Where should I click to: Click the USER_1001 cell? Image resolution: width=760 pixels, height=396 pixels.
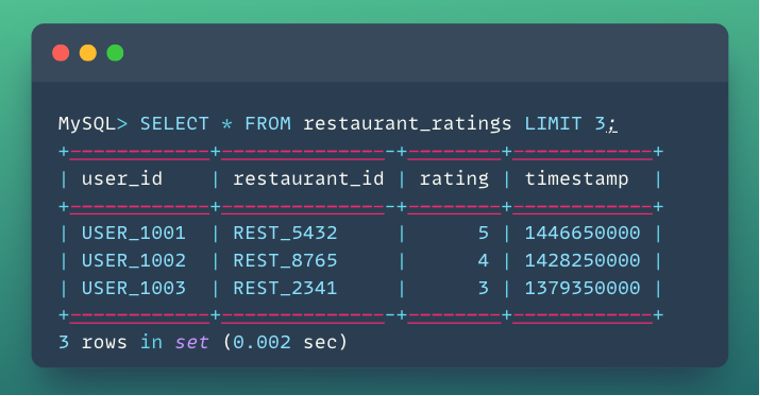click(x=134, y=233)
